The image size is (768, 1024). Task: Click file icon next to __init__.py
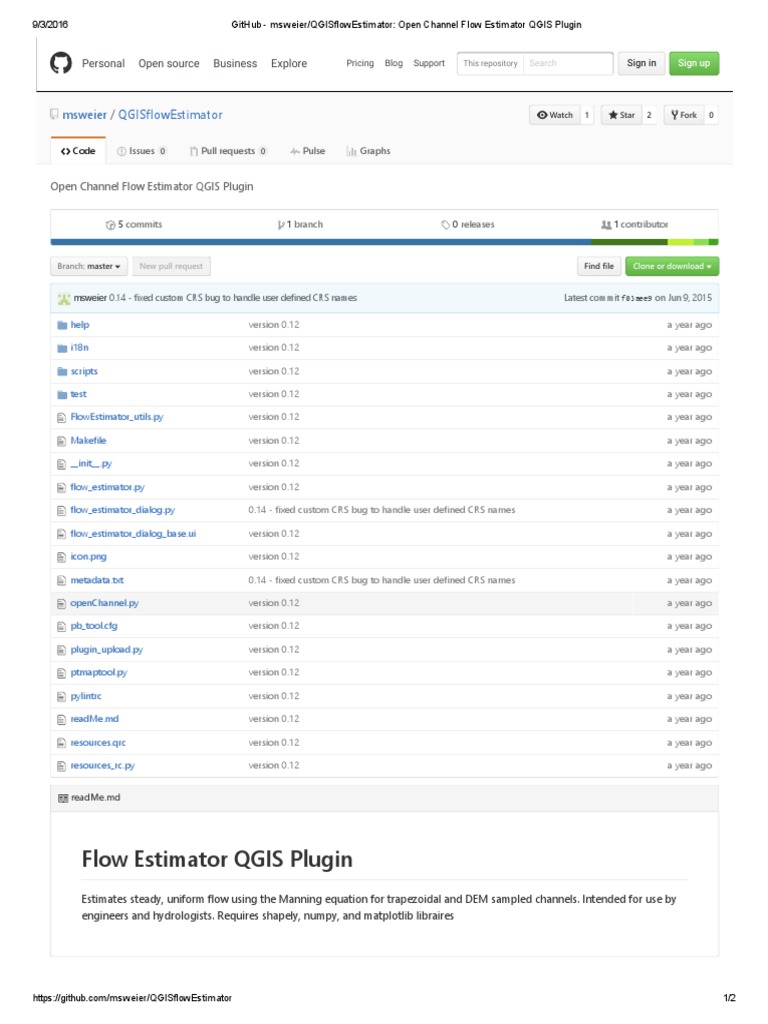[x=61, y=464]
